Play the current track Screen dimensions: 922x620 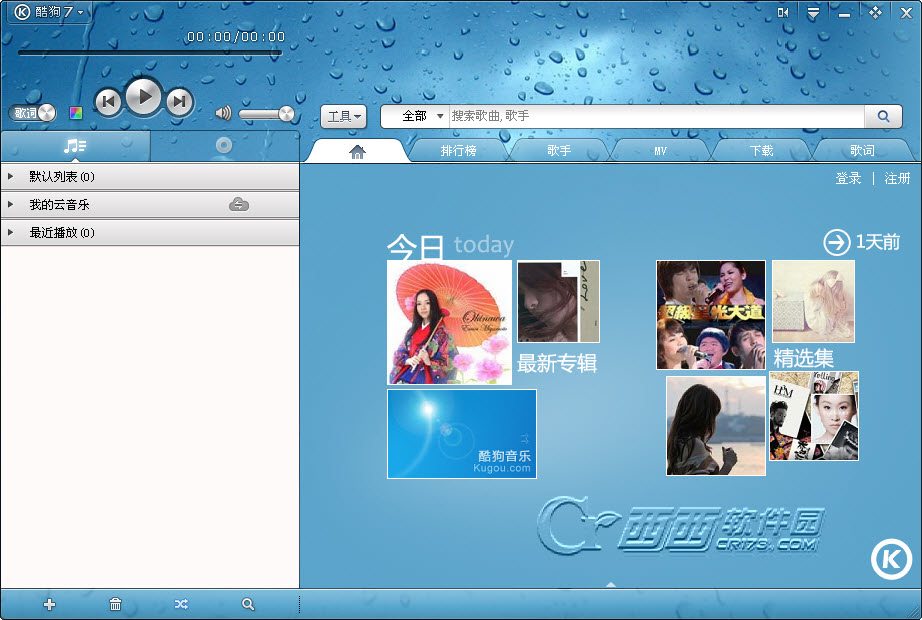[x=143, y=96]
